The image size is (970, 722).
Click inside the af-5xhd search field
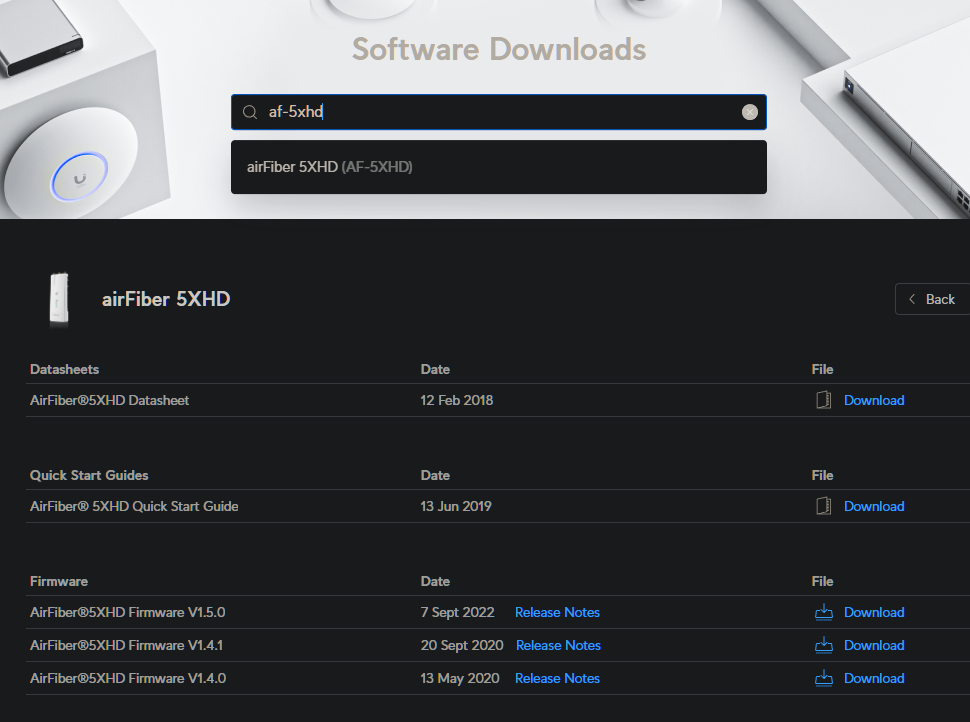pyautogui.click(x=500, y=112)
